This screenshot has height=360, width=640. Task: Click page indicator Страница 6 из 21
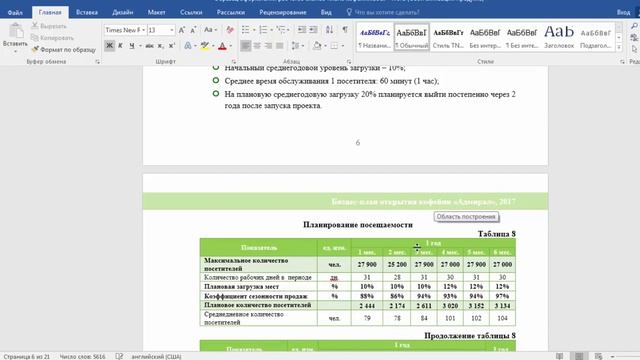[27, 356]
